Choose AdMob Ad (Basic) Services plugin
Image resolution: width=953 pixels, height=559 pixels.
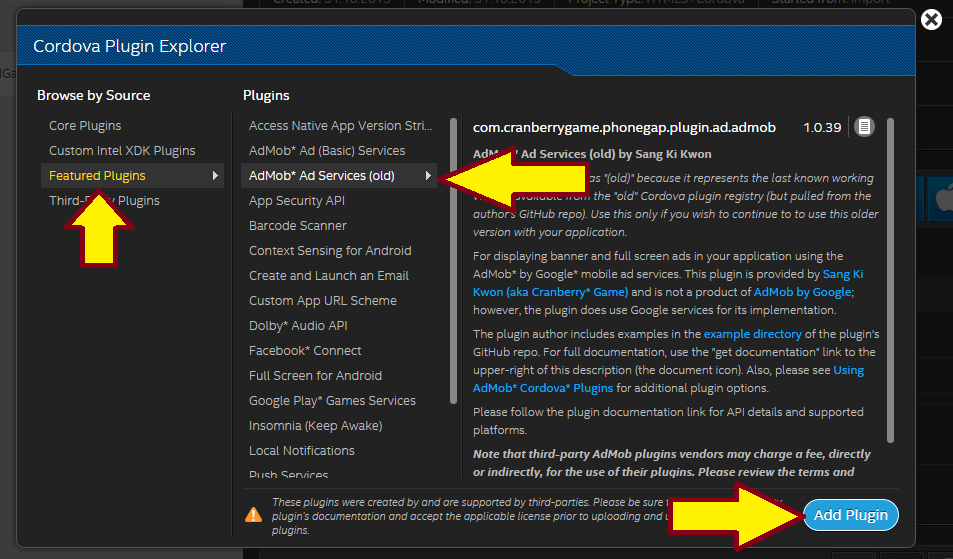click(327, 151)
